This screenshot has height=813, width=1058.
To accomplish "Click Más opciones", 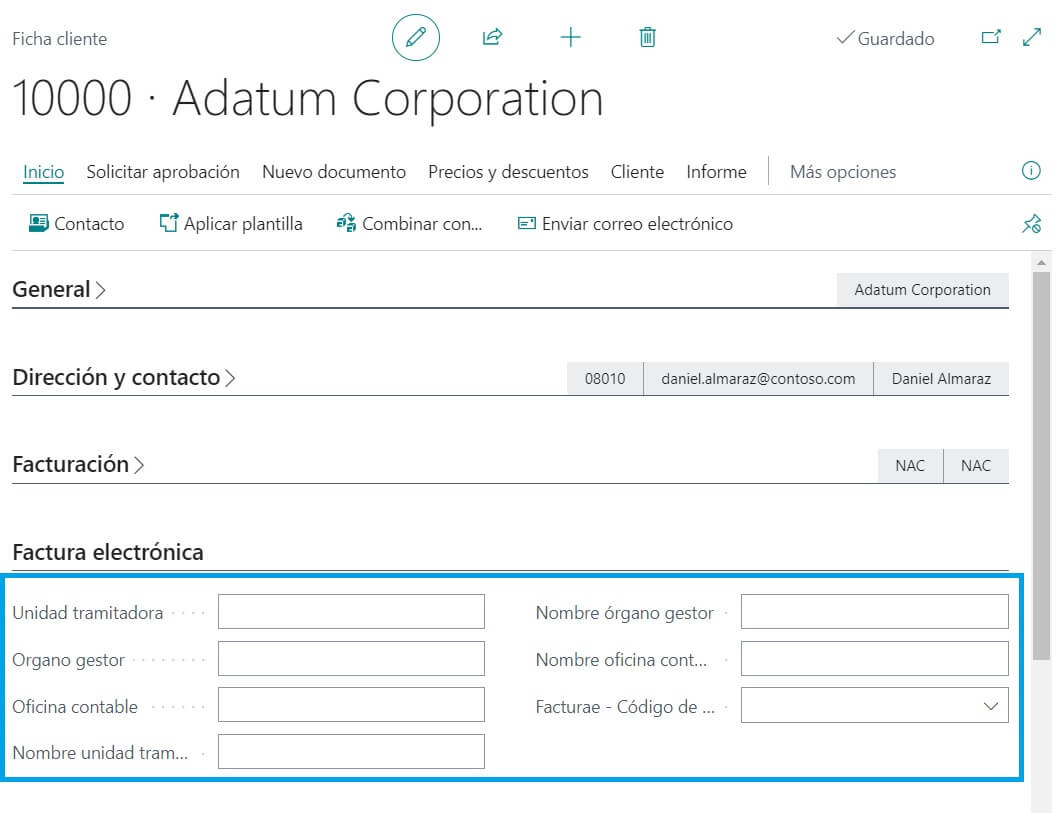I will (x=843, y=172).
